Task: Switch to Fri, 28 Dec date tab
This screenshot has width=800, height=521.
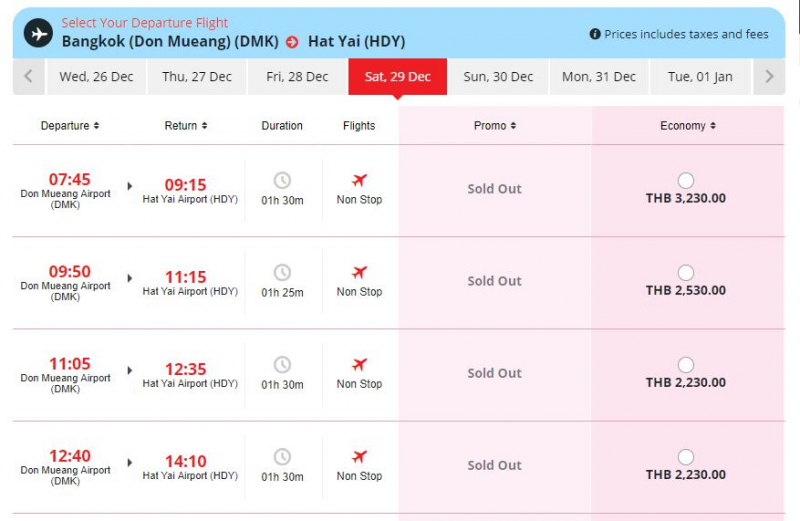Action: (x=297, y=77)
